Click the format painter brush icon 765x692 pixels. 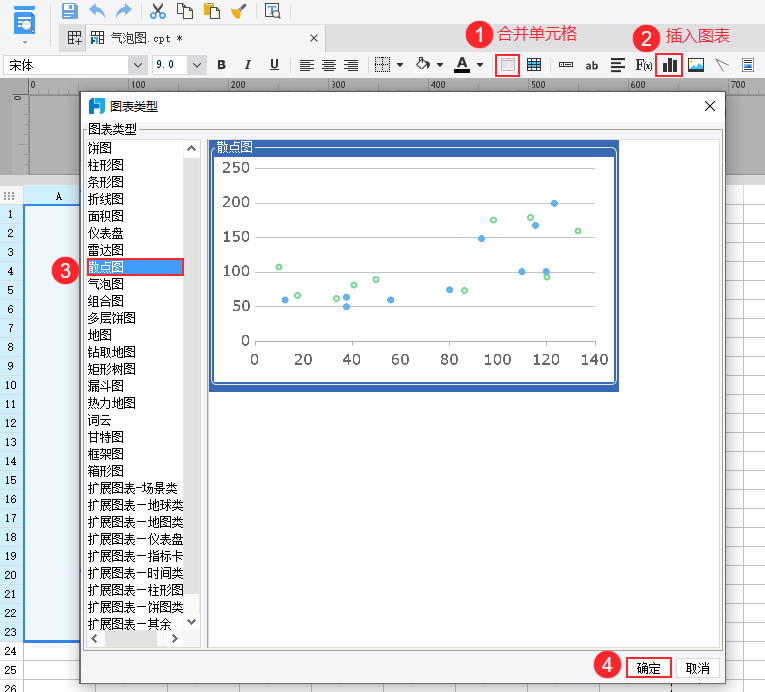tap(238, 11)
